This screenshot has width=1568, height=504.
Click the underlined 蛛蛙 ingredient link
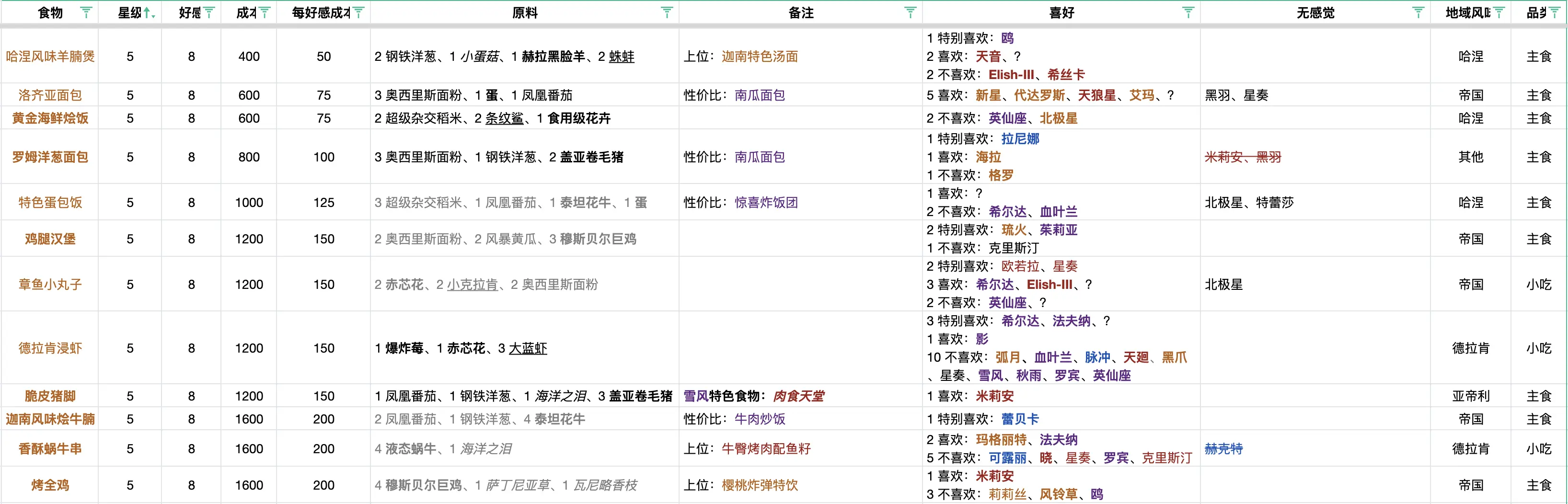[621, 57]
